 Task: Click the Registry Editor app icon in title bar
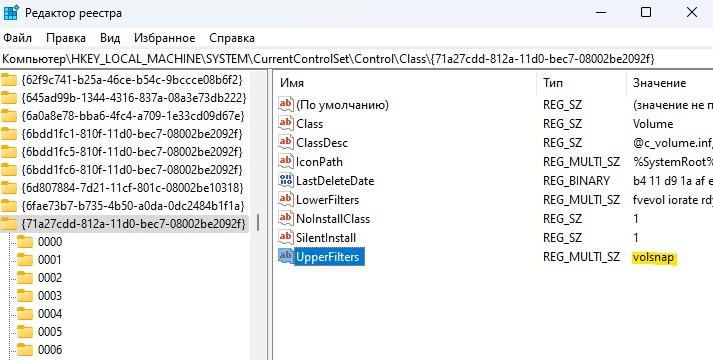pyautogui.click(x=10, y=12)
